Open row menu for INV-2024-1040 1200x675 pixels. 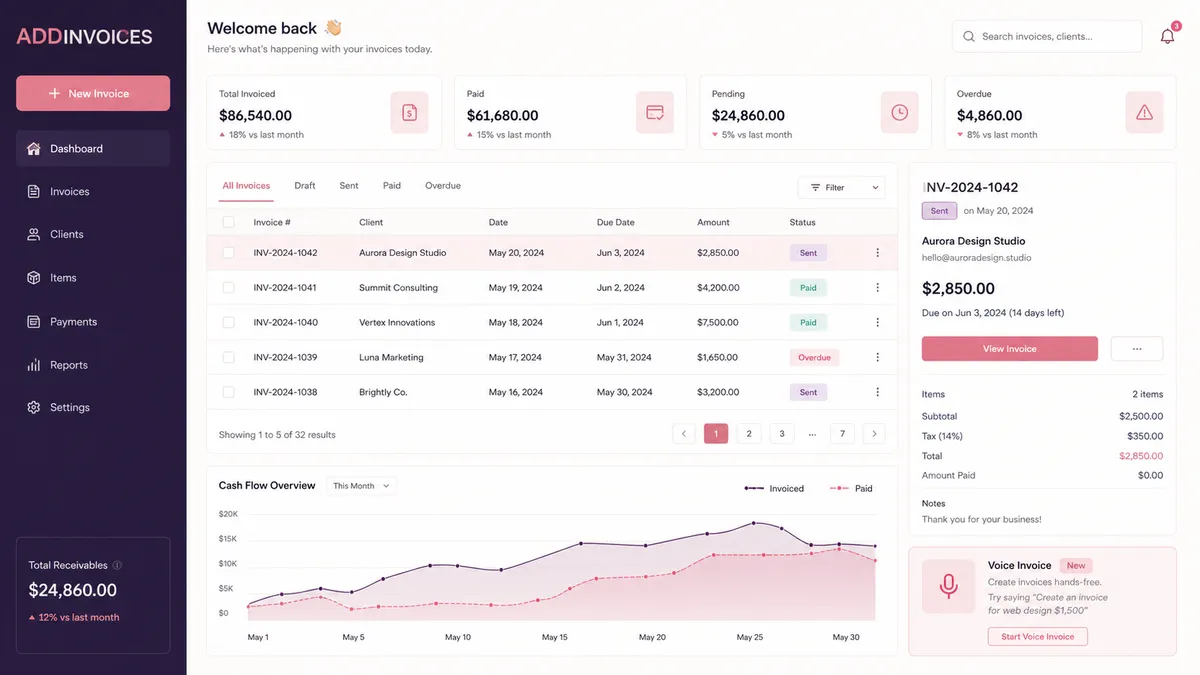click(878, 322)
